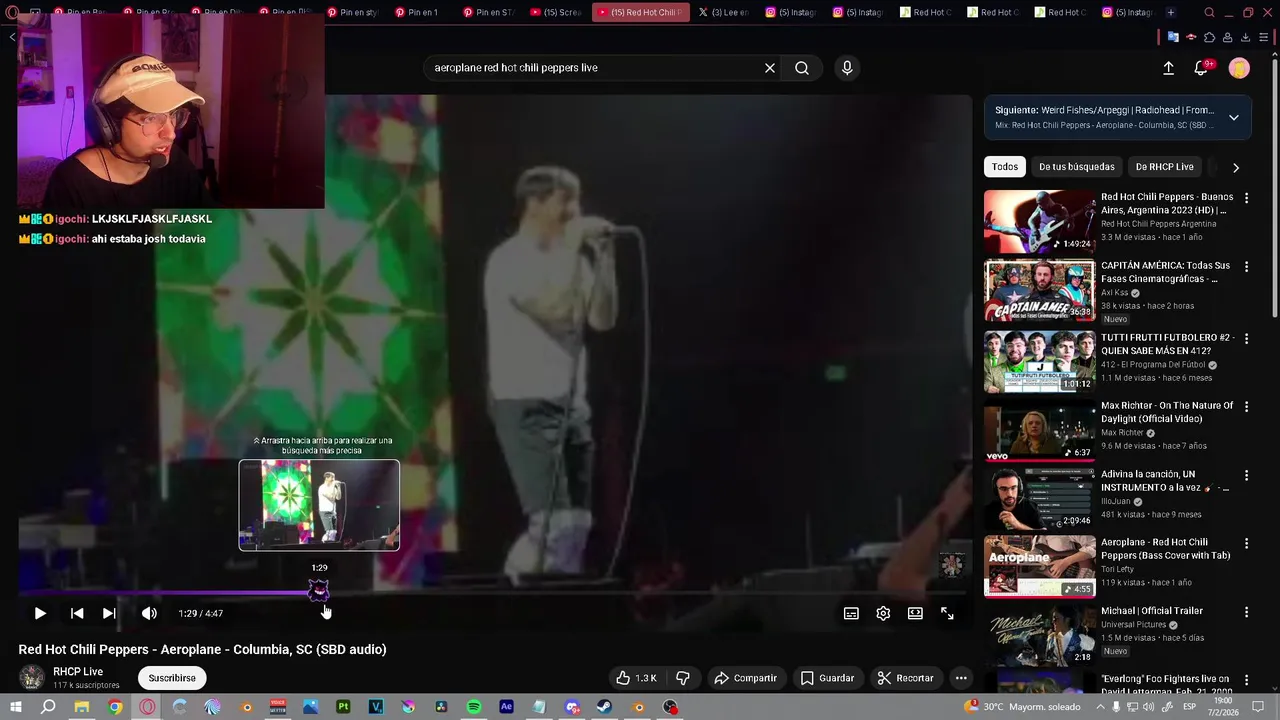Open options for Adivina la canción video

(x=1246, y=475)
